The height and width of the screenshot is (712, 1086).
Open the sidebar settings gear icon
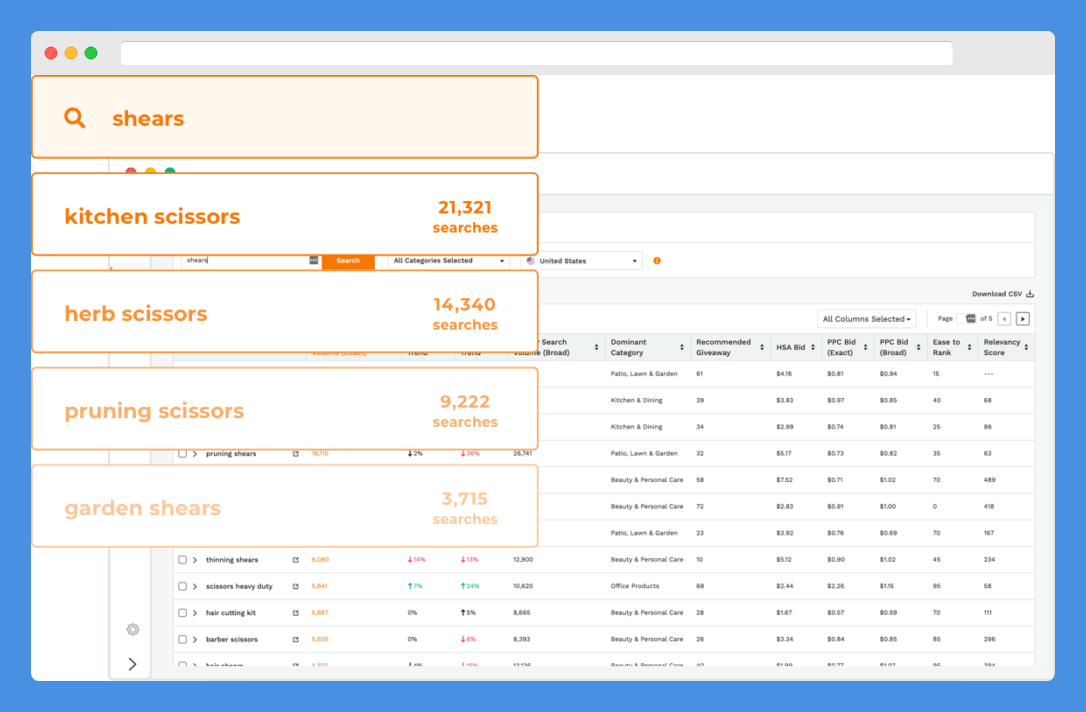pos(133,629)
